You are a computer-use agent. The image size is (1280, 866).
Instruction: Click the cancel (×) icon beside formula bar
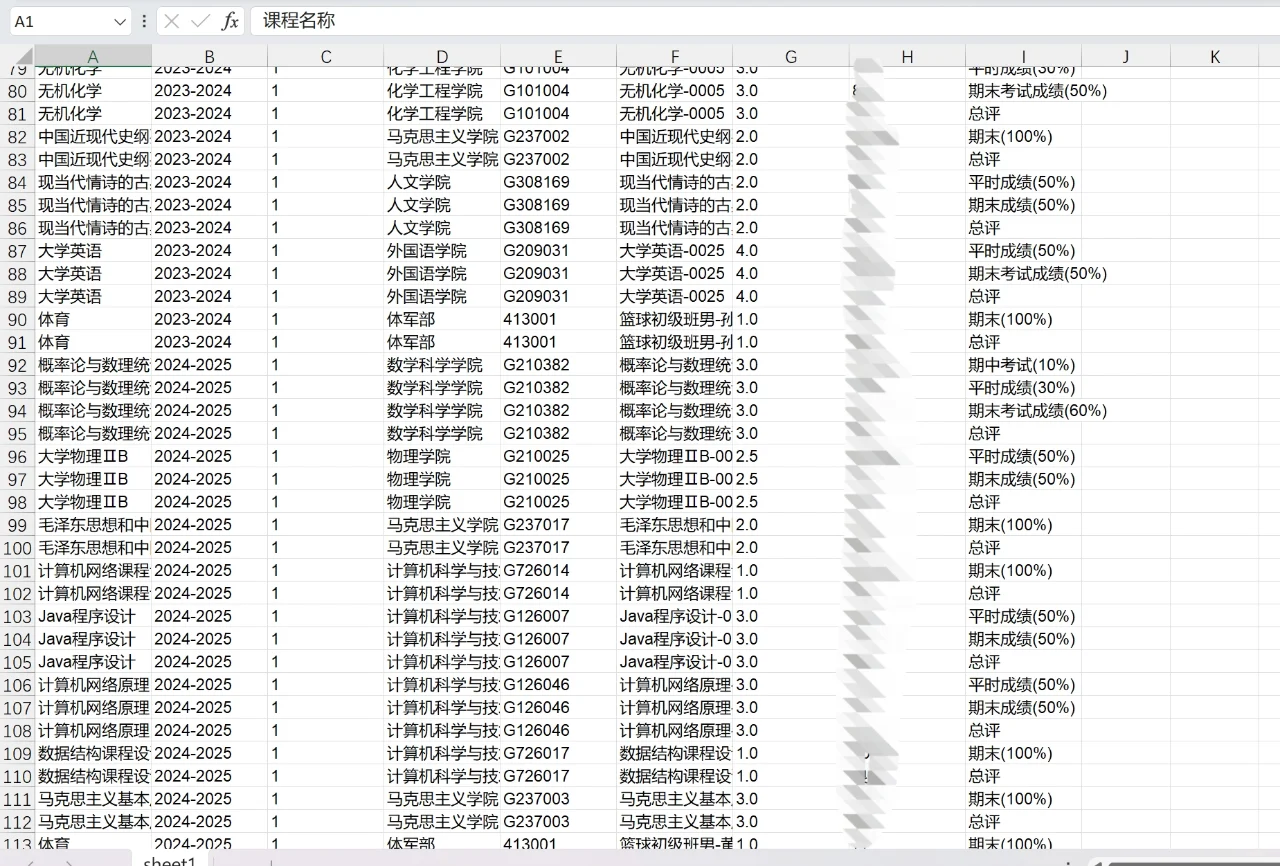pos(172,20)
